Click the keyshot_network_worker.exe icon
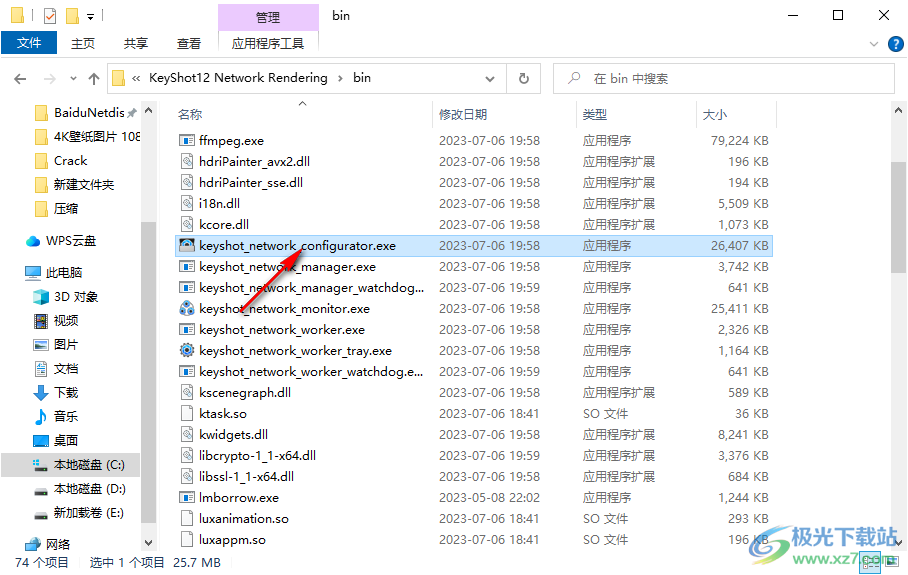908x575 pixels. pyautogui.click(x=186, y=329)
